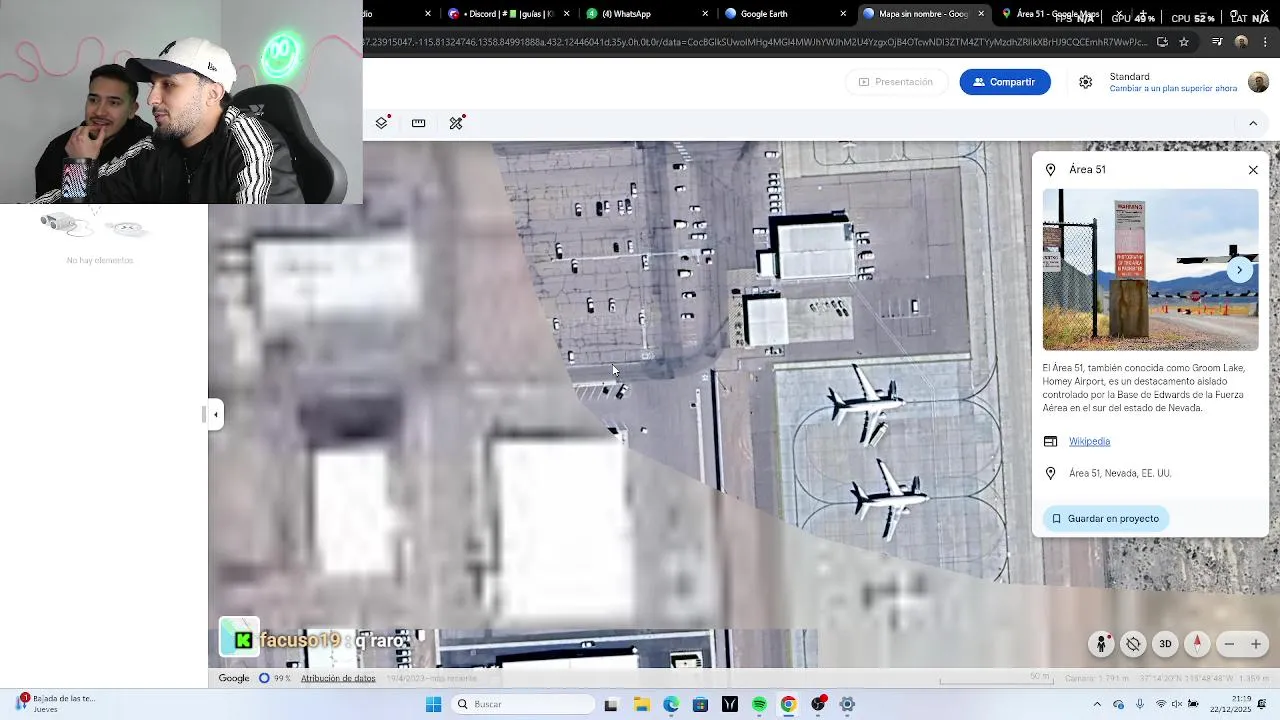Screen dimensions: 1280x720
Task: Zoom out with the minus button
Action: click(x=1230, y=644)
